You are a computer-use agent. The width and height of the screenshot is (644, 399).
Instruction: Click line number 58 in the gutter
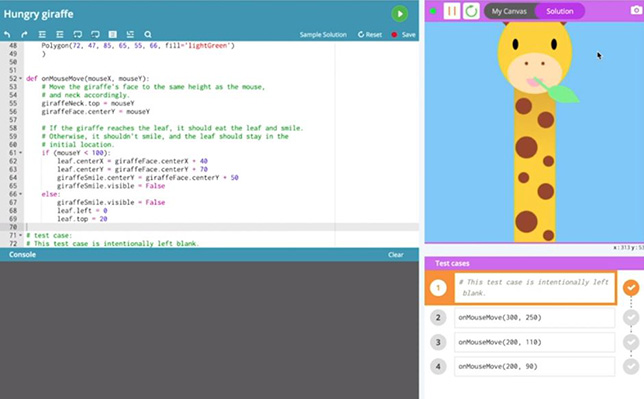pos(13,128)
